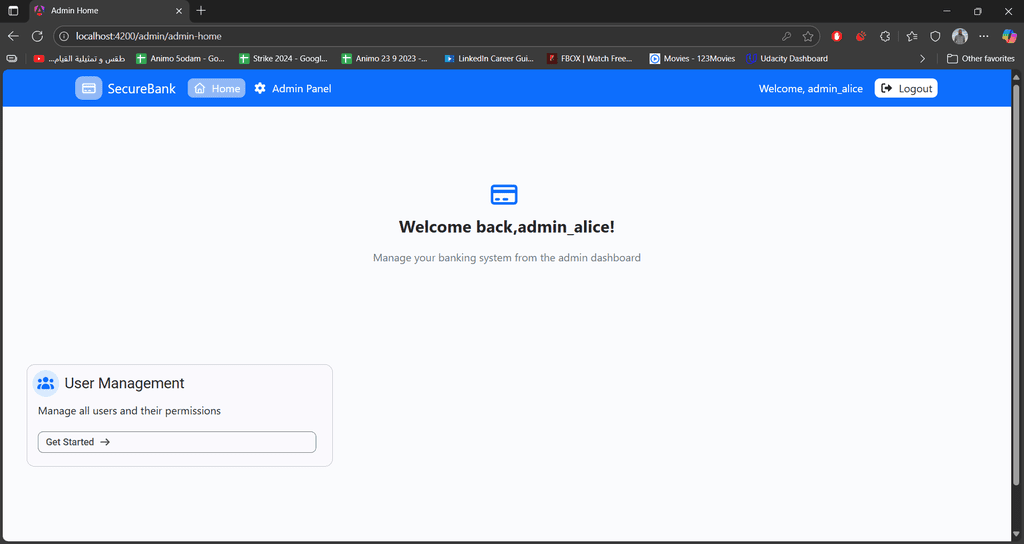Click the page vertical scrollbar
The image size is (1024, 544).
pyautogui.click(x=1016, y=285)
